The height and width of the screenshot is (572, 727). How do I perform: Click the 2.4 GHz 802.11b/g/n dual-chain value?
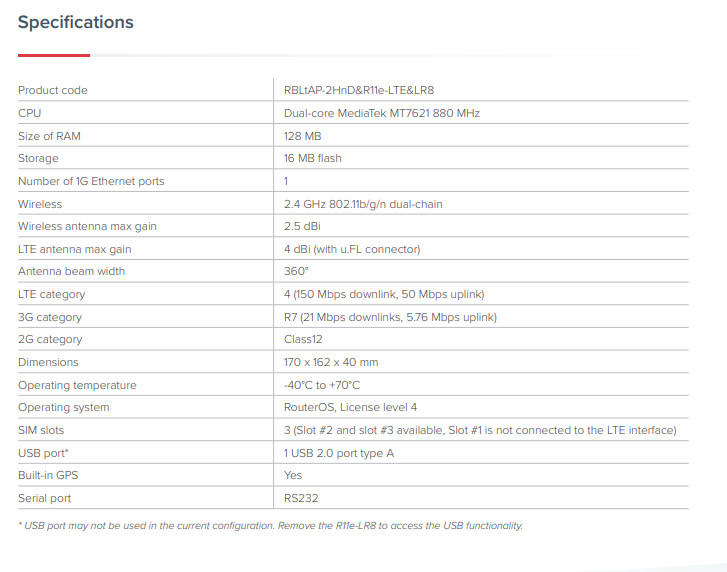(x=363, y=204)
